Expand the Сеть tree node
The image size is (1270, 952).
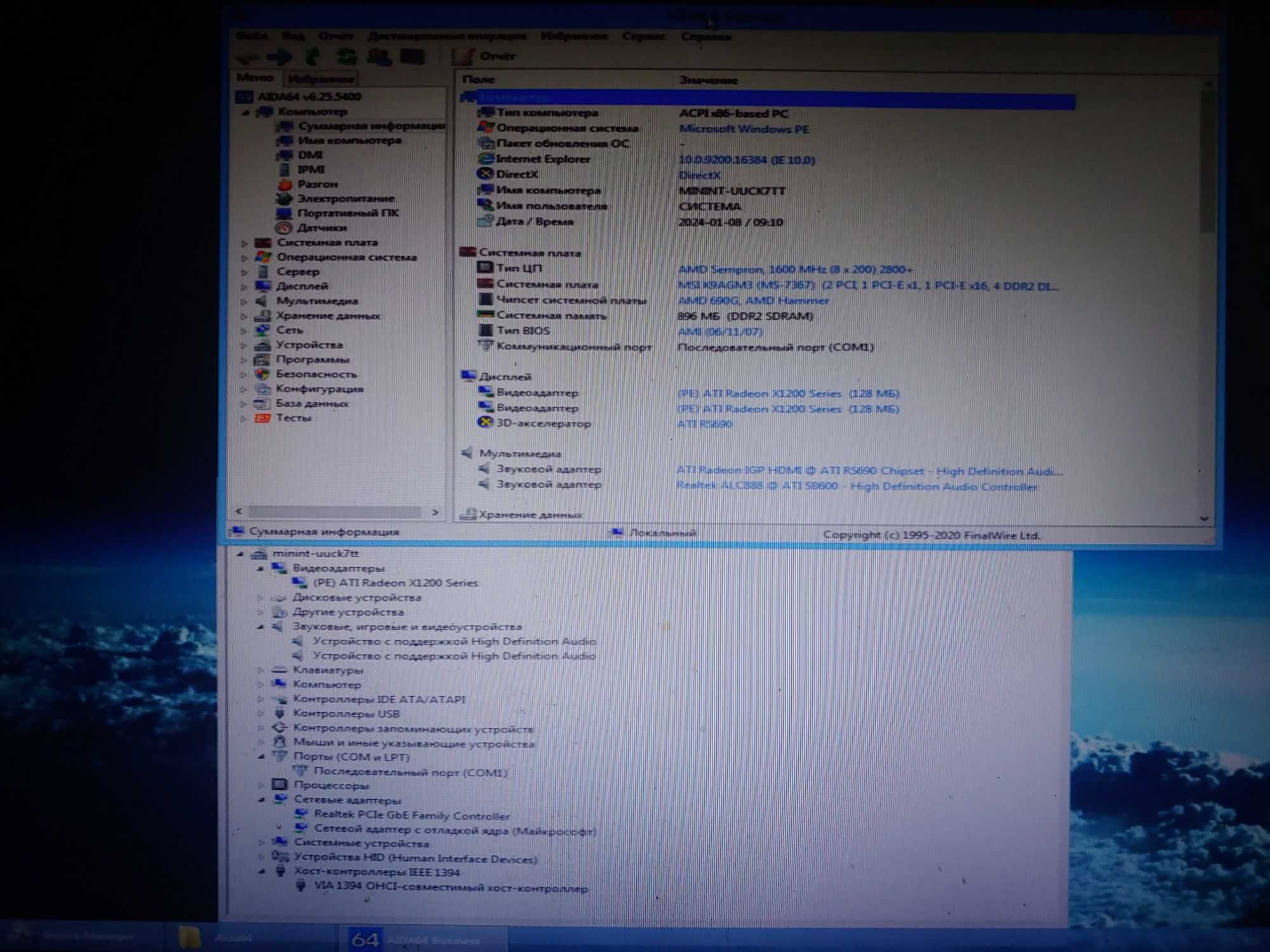[x=244, y=331]
